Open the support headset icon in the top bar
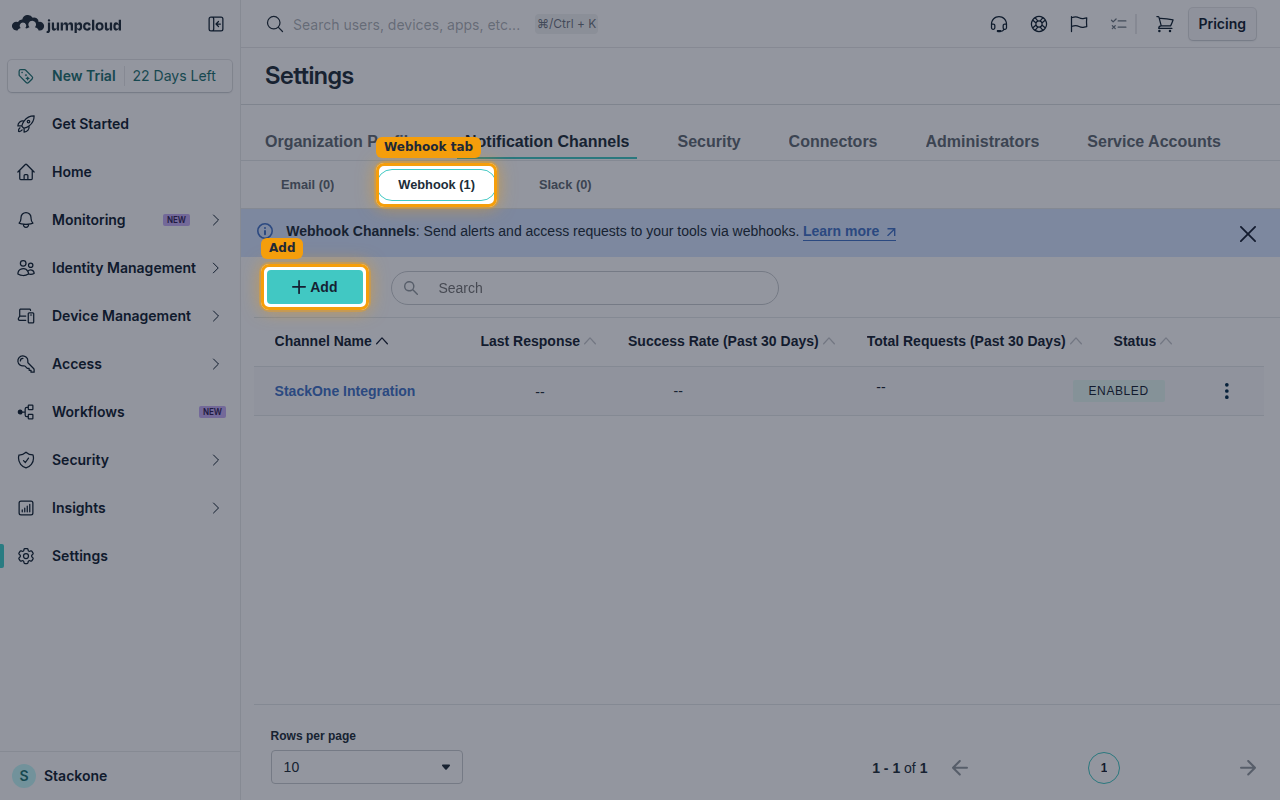Image resolution: width=1280 pixels, height=800 pixels. (x=998, y=24)
